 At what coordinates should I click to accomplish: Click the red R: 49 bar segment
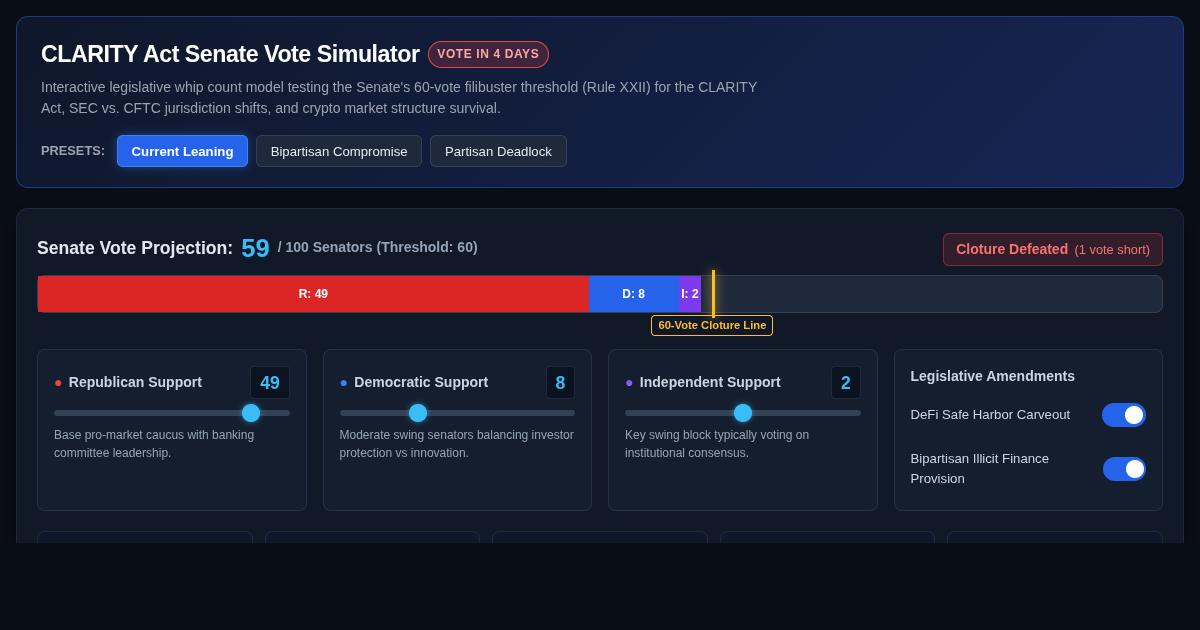point(313,294)
